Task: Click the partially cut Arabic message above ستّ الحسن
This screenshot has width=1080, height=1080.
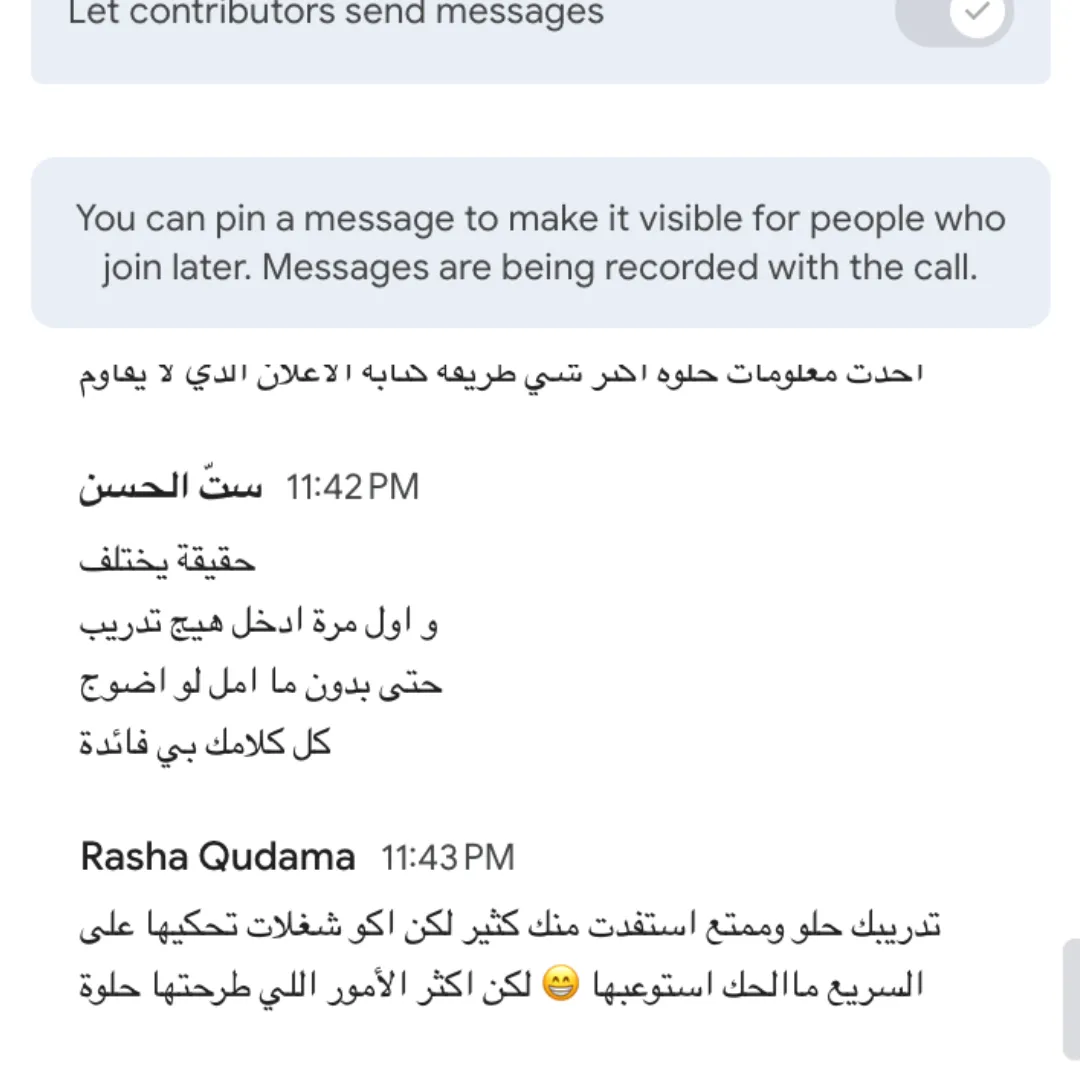Action: tap(501, 375)
